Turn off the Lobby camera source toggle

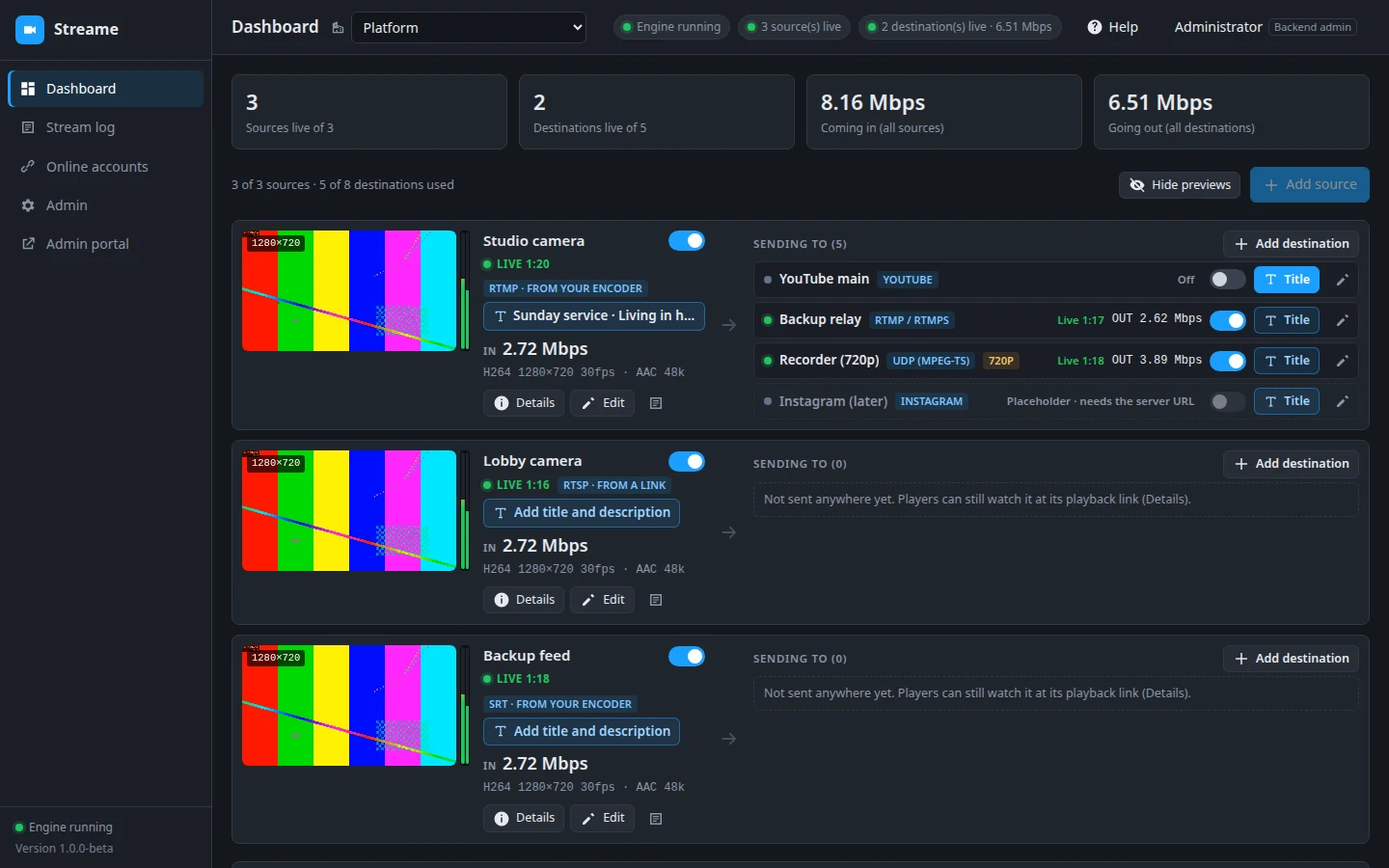coord(687,461)
